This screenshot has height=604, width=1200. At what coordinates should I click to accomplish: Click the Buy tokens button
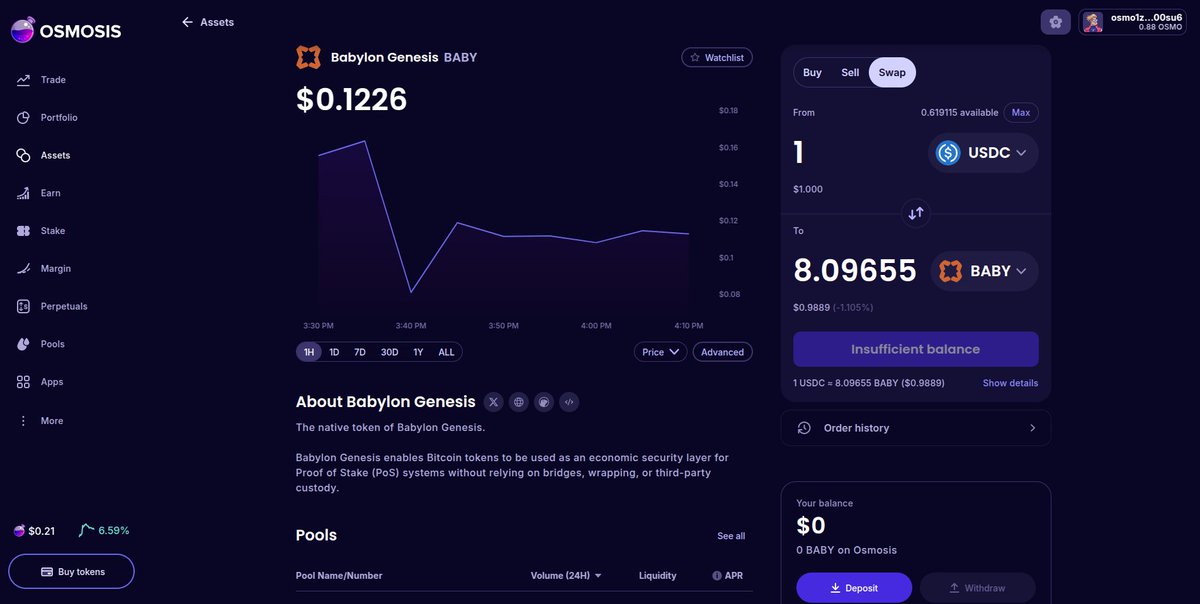[71, 572]
